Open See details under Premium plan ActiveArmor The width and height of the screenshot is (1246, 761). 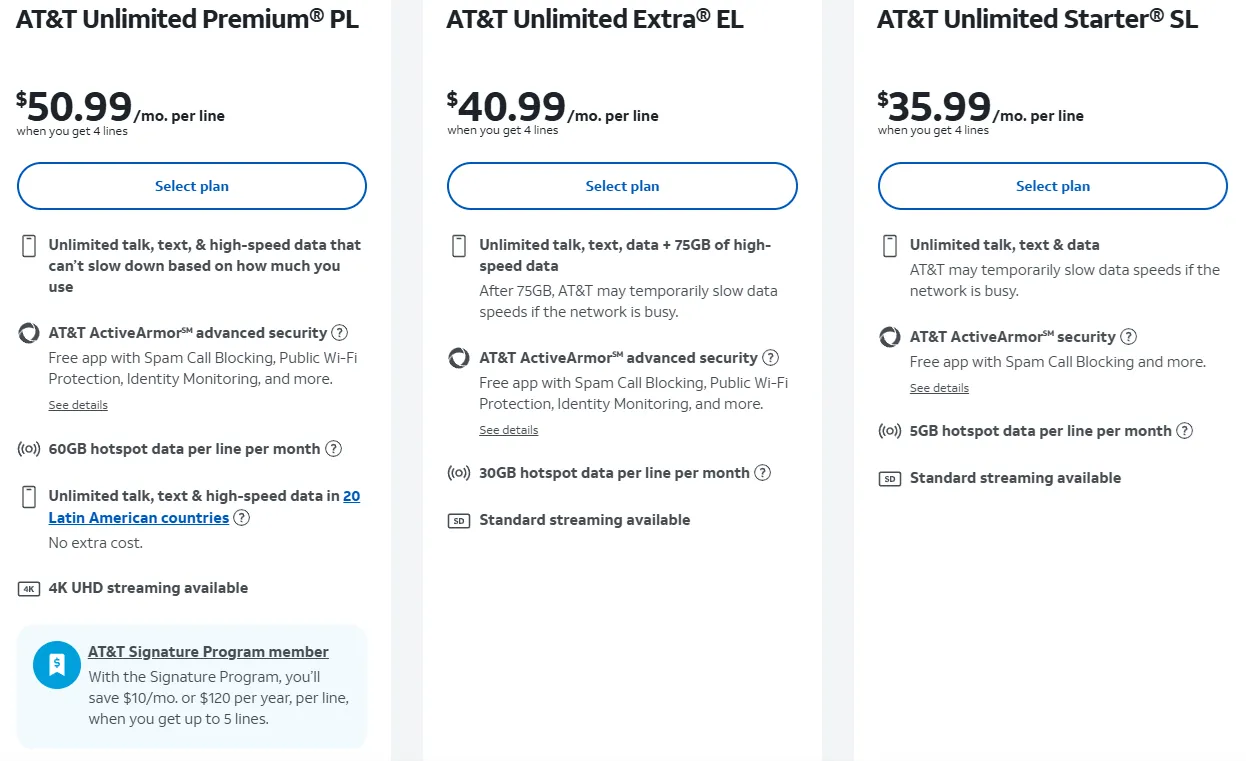[x=78, y=406]
